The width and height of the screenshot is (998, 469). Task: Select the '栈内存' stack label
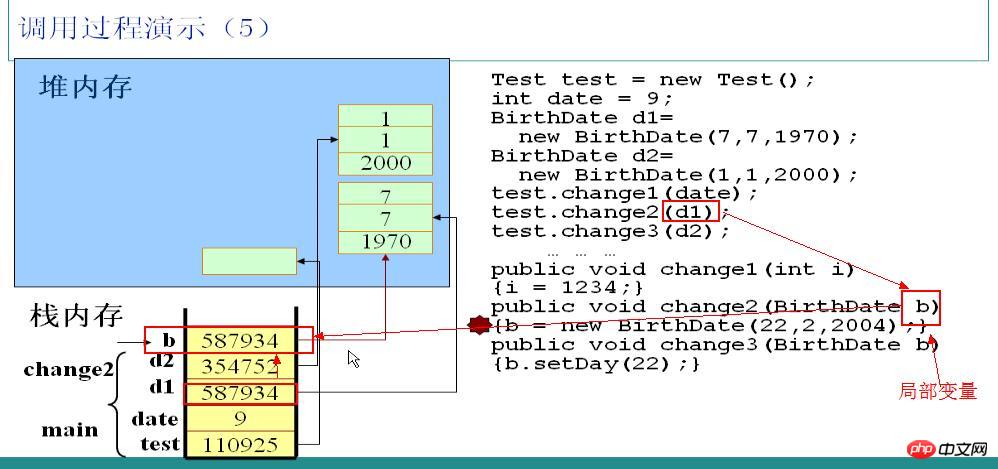click(x=76, y=316)
